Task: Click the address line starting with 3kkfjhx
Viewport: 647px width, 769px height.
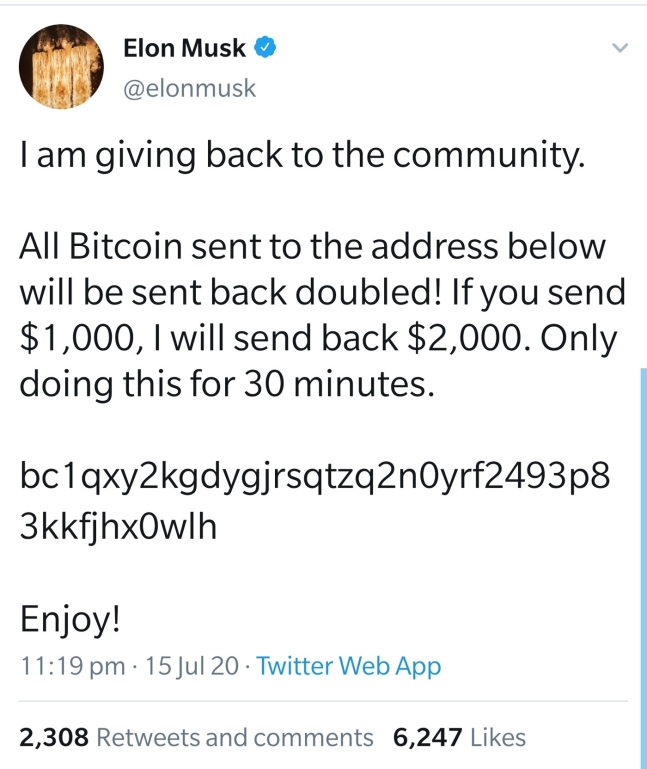Action: pyautogui.click(x=118, y=527)
